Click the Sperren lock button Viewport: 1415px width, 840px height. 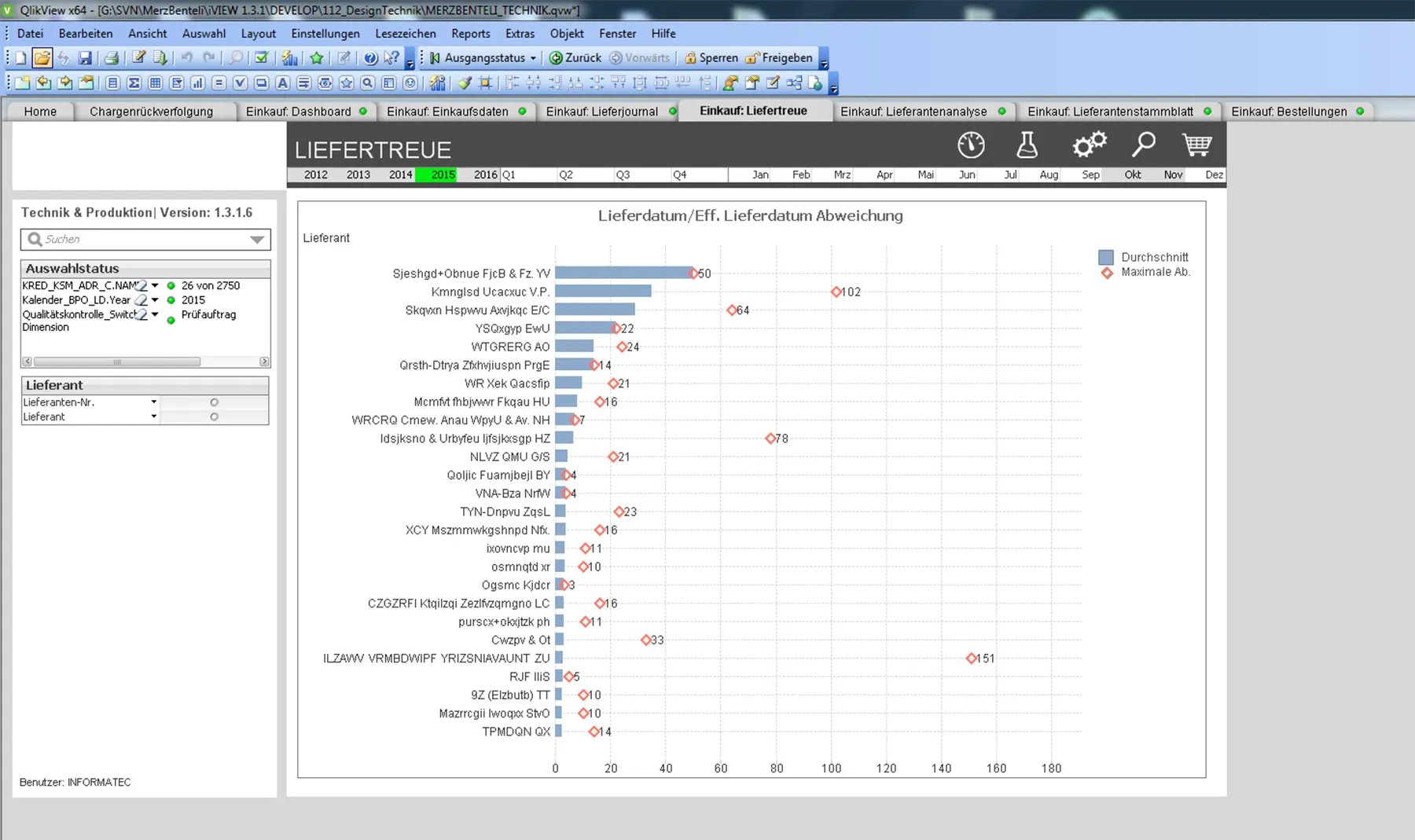pos(711,58)
